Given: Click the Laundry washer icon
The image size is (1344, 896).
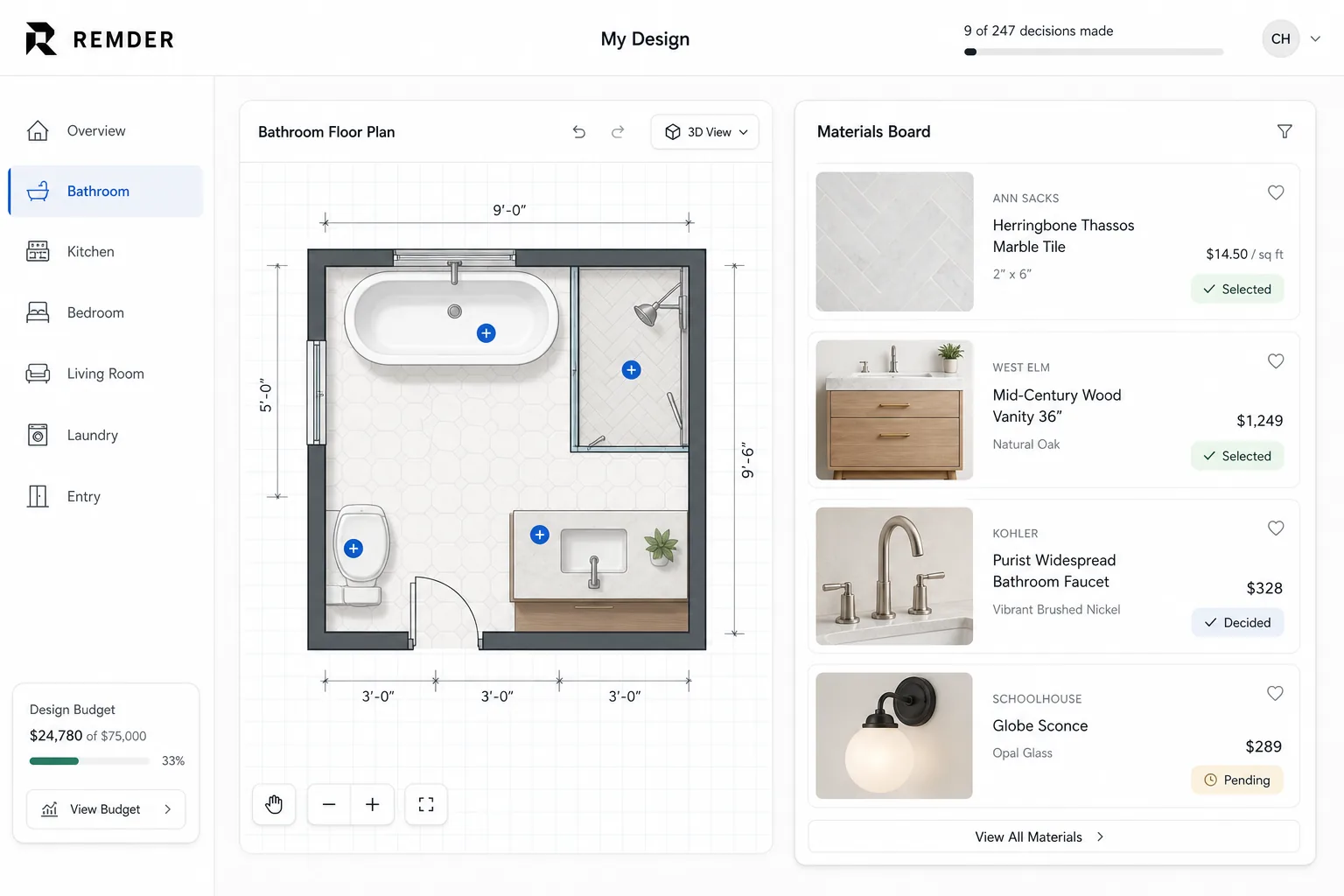Looking at the screenshot, I should click(38, 435).
